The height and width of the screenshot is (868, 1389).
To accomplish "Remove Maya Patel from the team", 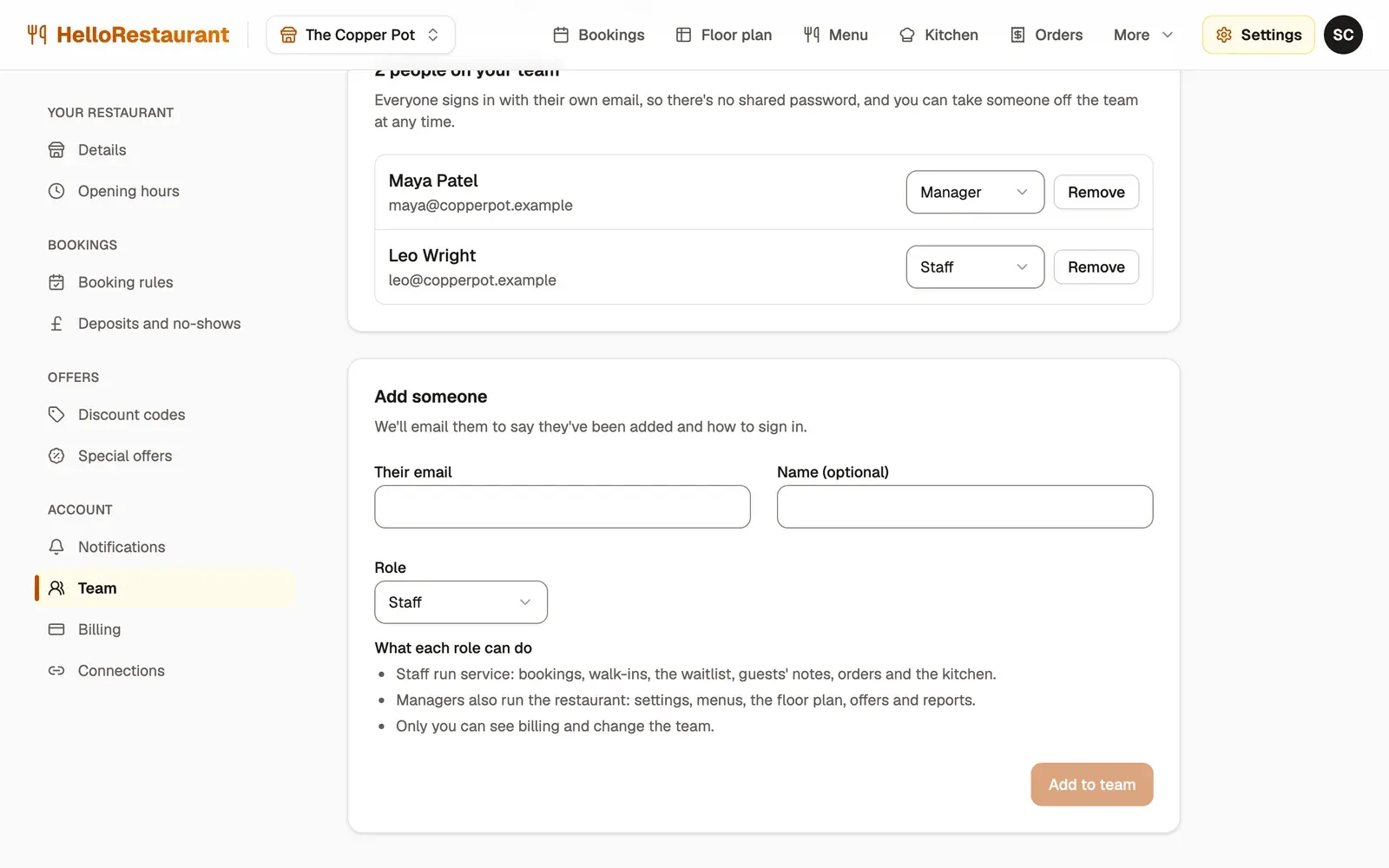I will click(1096, 192).
